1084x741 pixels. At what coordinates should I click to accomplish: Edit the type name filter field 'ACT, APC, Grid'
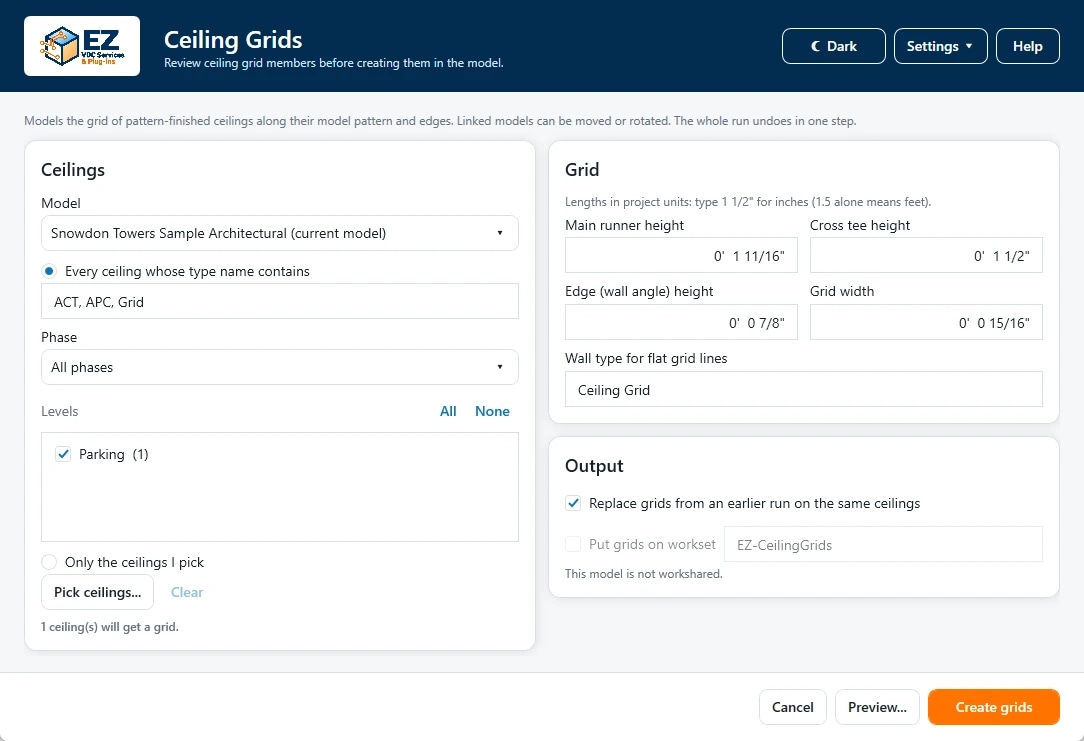pyautogui.click(x=279, y=301)
